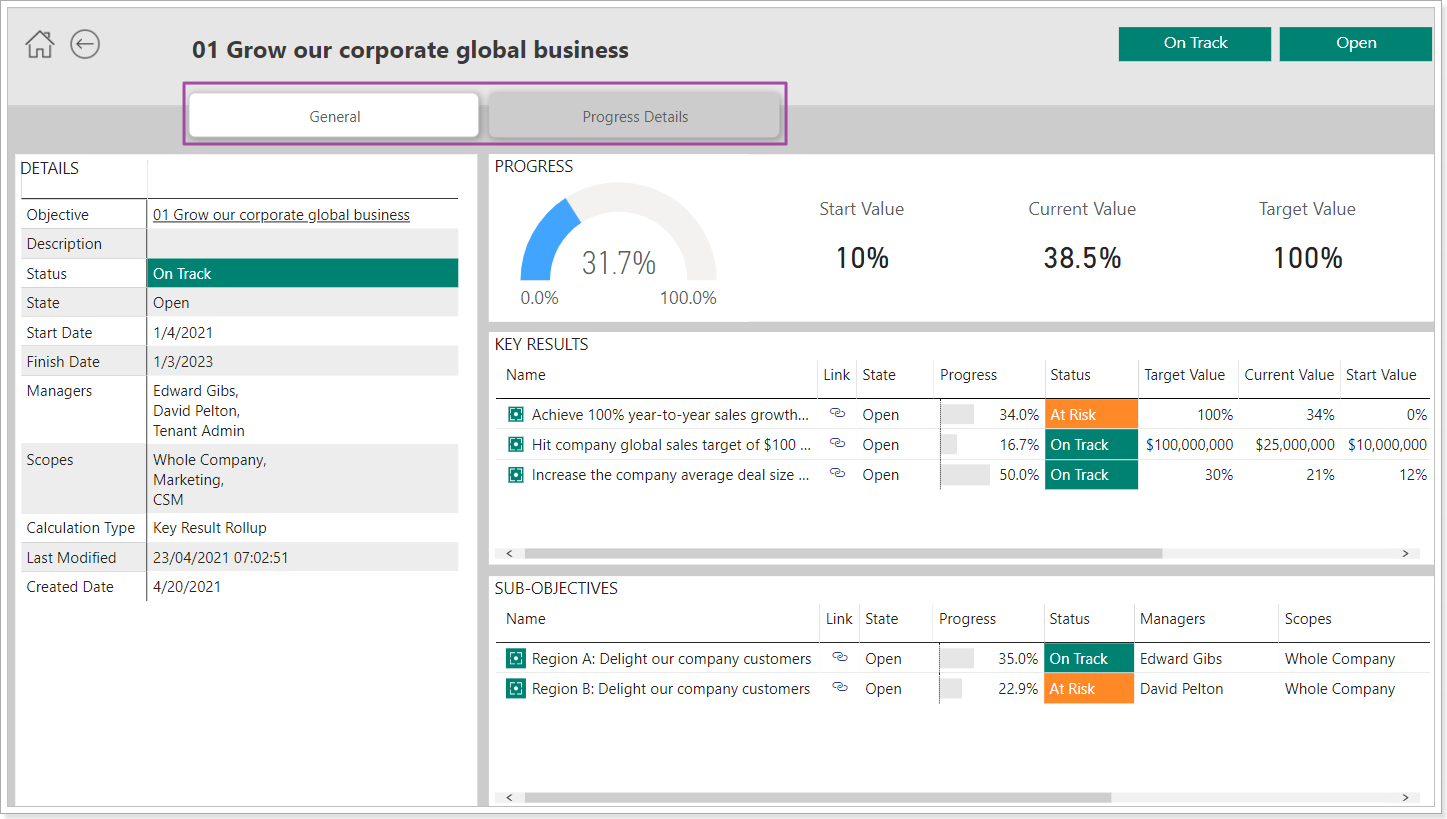Screen dimensions: 1447x819
Task: Select the 'On Track' status chip in the Details panel
Action: click(x=303, y=272)
